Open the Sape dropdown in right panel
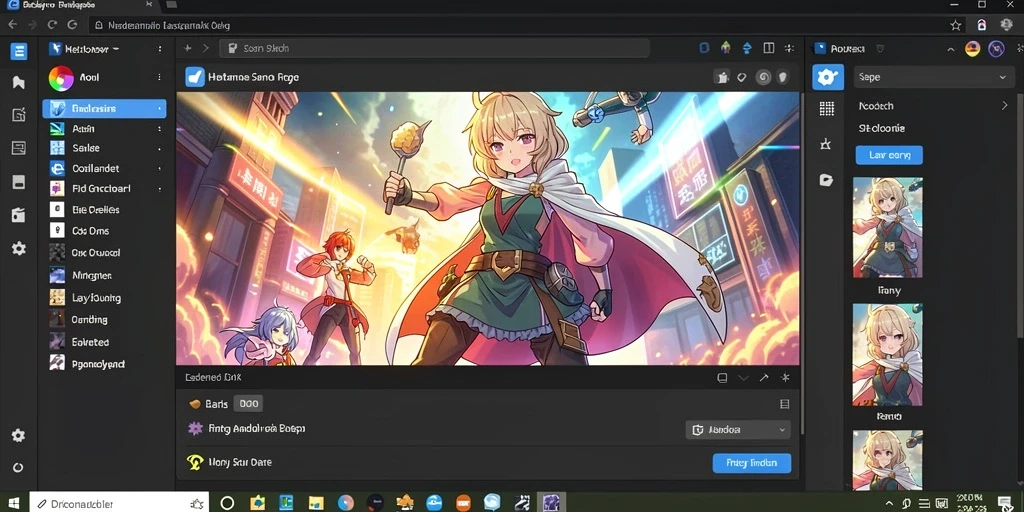Image resolution: width=1024 pixels, height=512 pixels. tap(933, 77)
